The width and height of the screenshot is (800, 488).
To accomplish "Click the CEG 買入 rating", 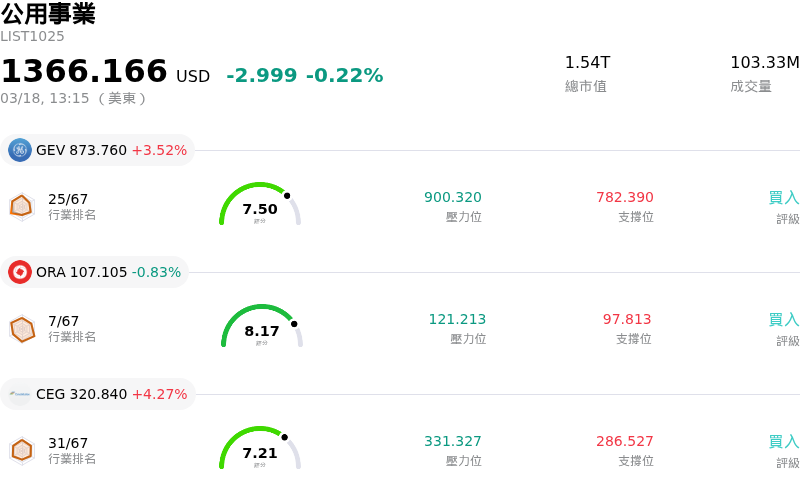I will click(783, 442).
